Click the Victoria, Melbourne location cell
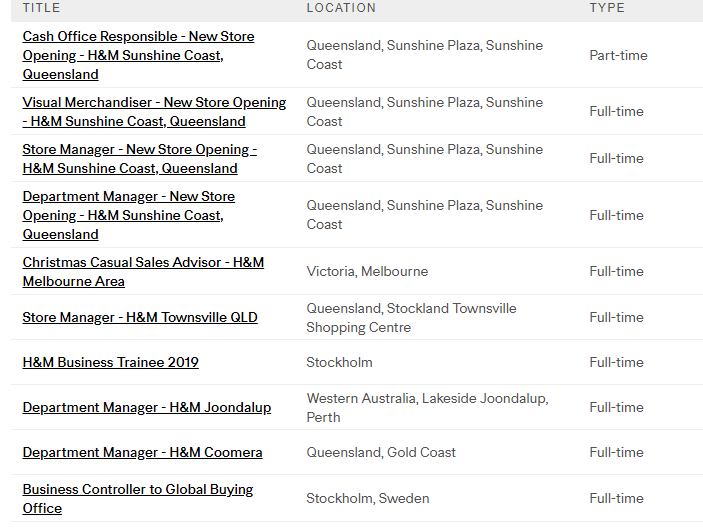 367,271
